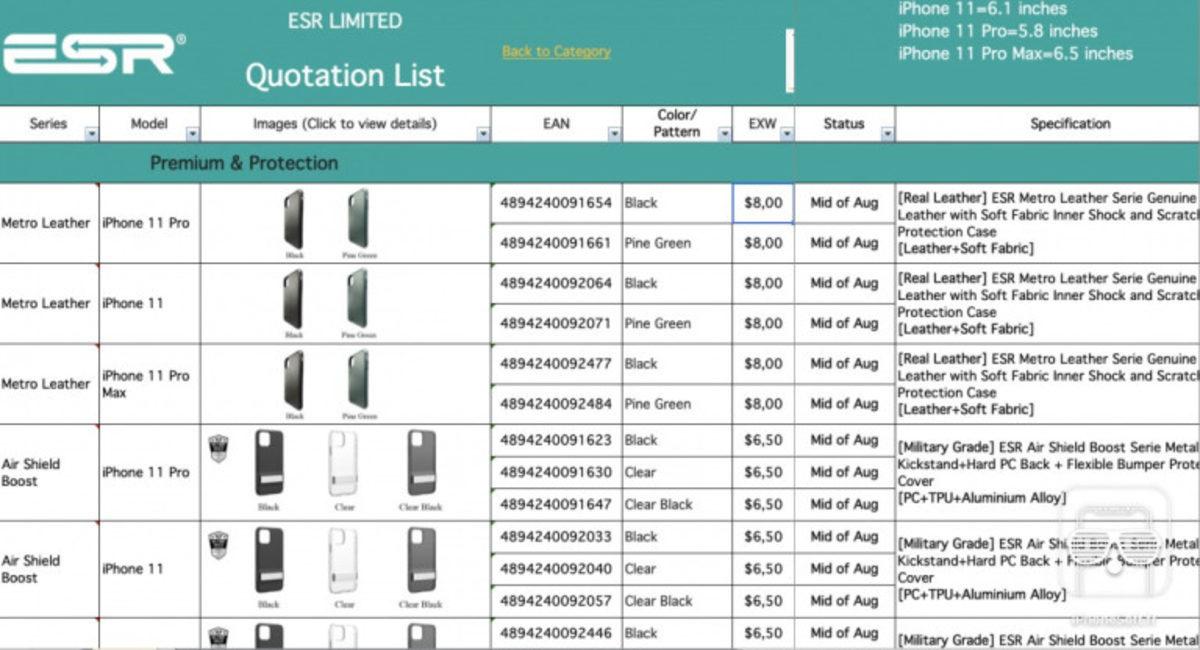Screen dimensions: 1200x650
Task: Select the $8,00 EXW cell for Pine Green
Action: coord(762,243)
